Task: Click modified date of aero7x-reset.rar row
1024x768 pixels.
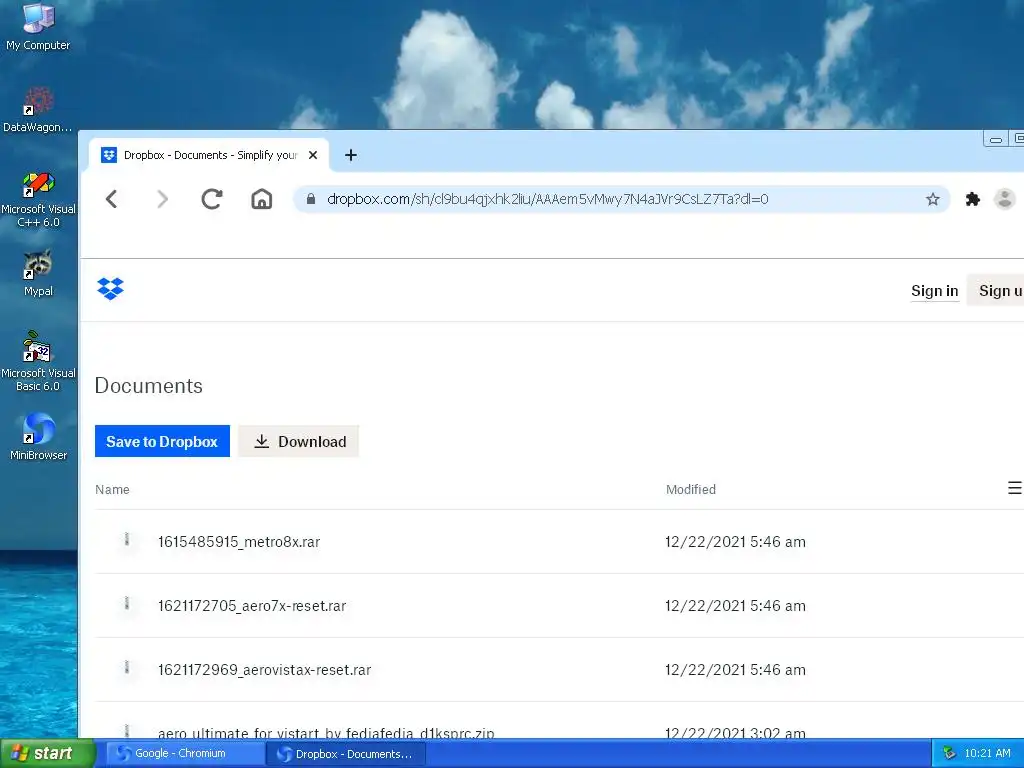Action: click(x=735, y=606)
